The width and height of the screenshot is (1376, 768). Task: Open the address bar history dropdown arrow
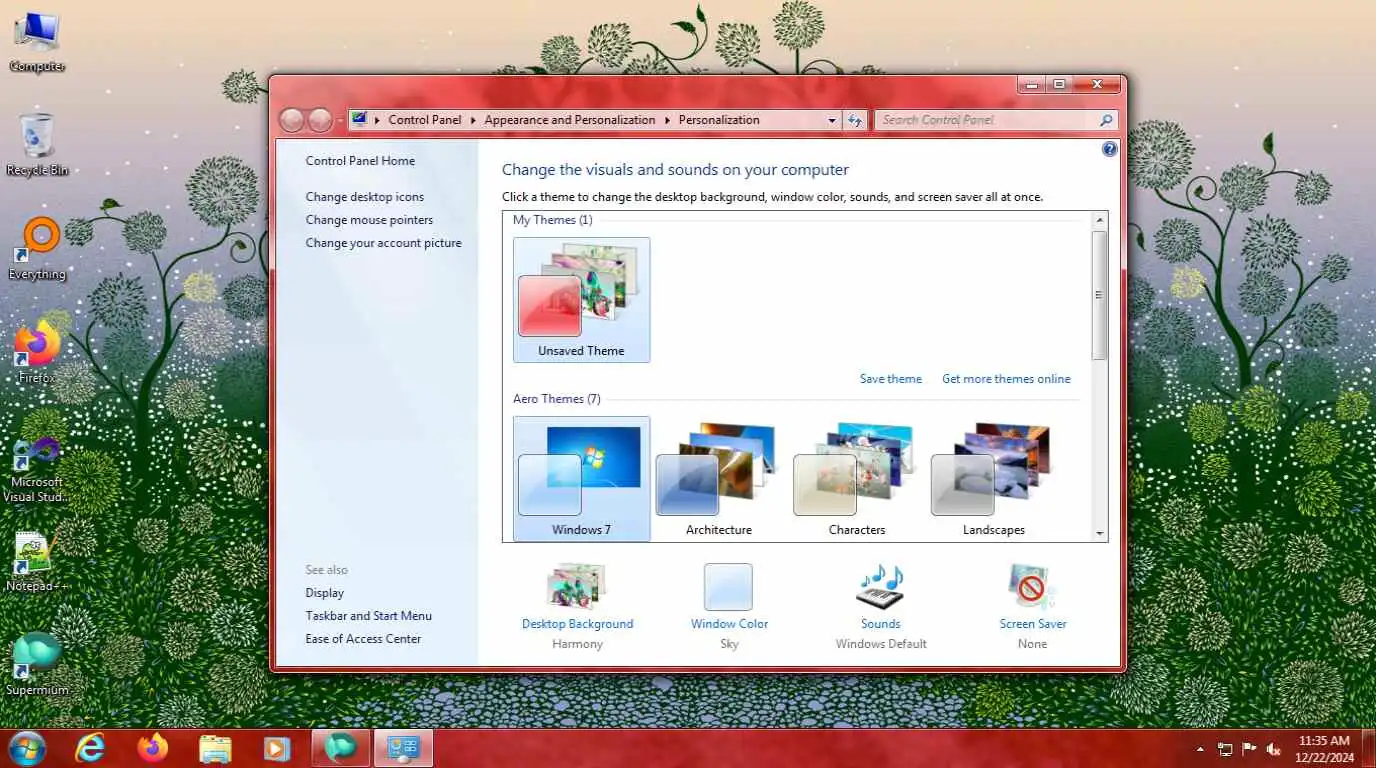tap(831, 120)
